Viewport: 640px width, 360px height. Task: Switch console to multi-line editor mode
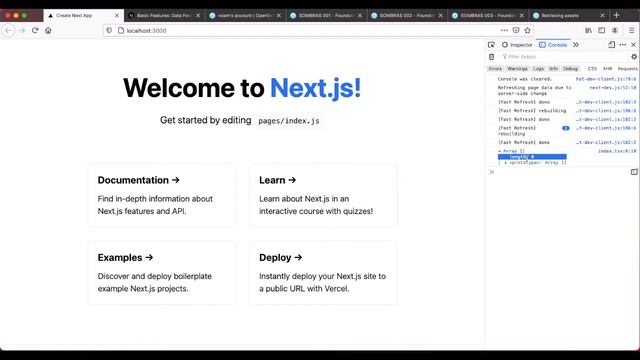(x=634, y=172)
